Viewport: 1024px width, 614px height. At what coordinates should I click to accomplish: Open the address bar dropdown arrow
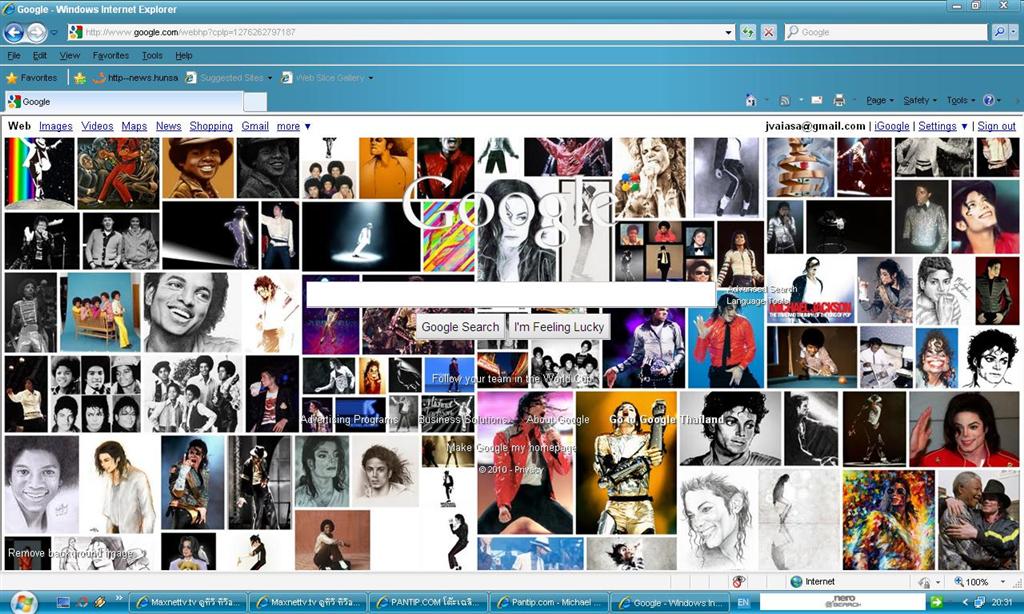pyautogui.click(x=728, y=32)
